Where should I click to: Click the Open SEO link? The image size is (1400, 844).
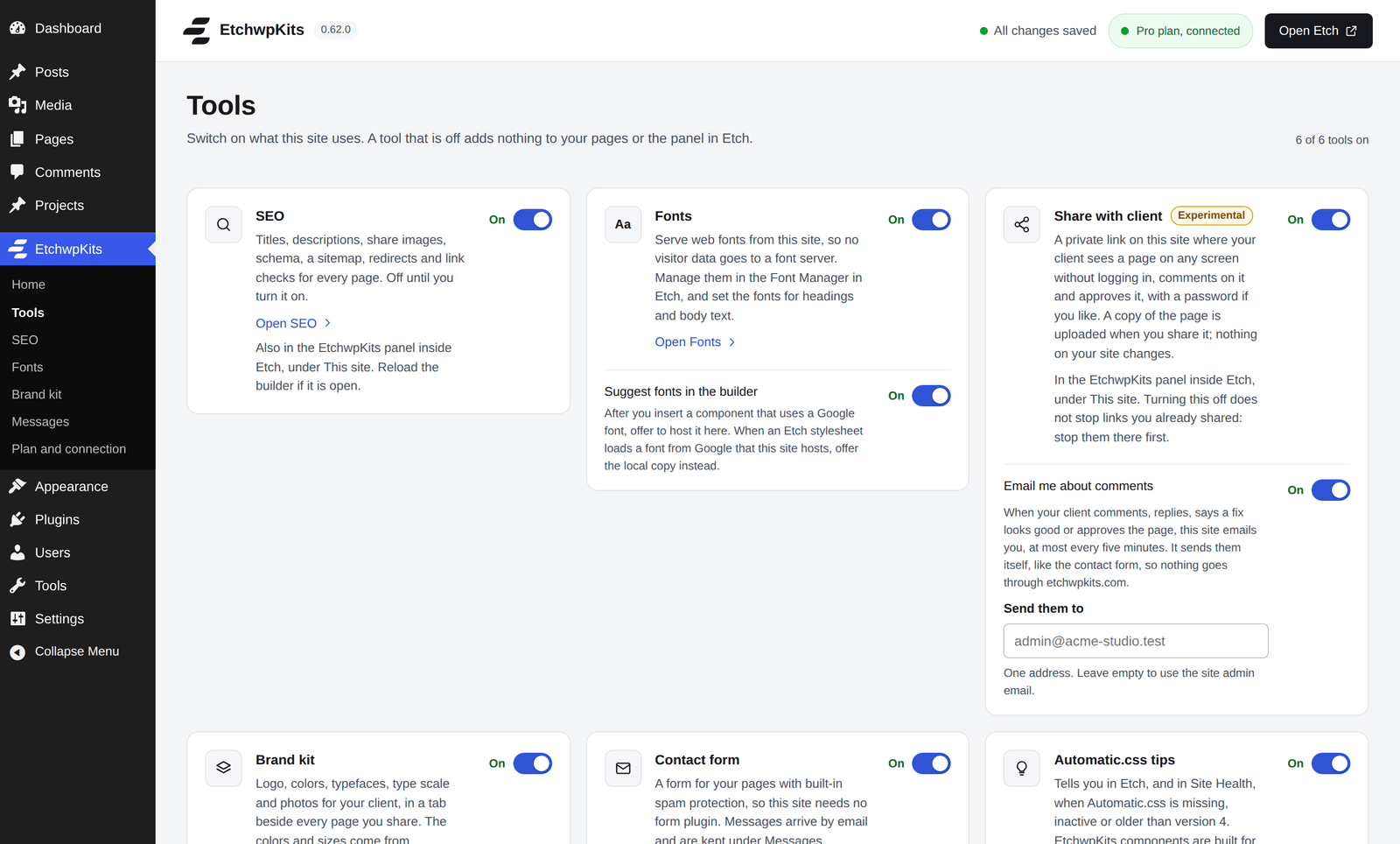coord(293,323)
